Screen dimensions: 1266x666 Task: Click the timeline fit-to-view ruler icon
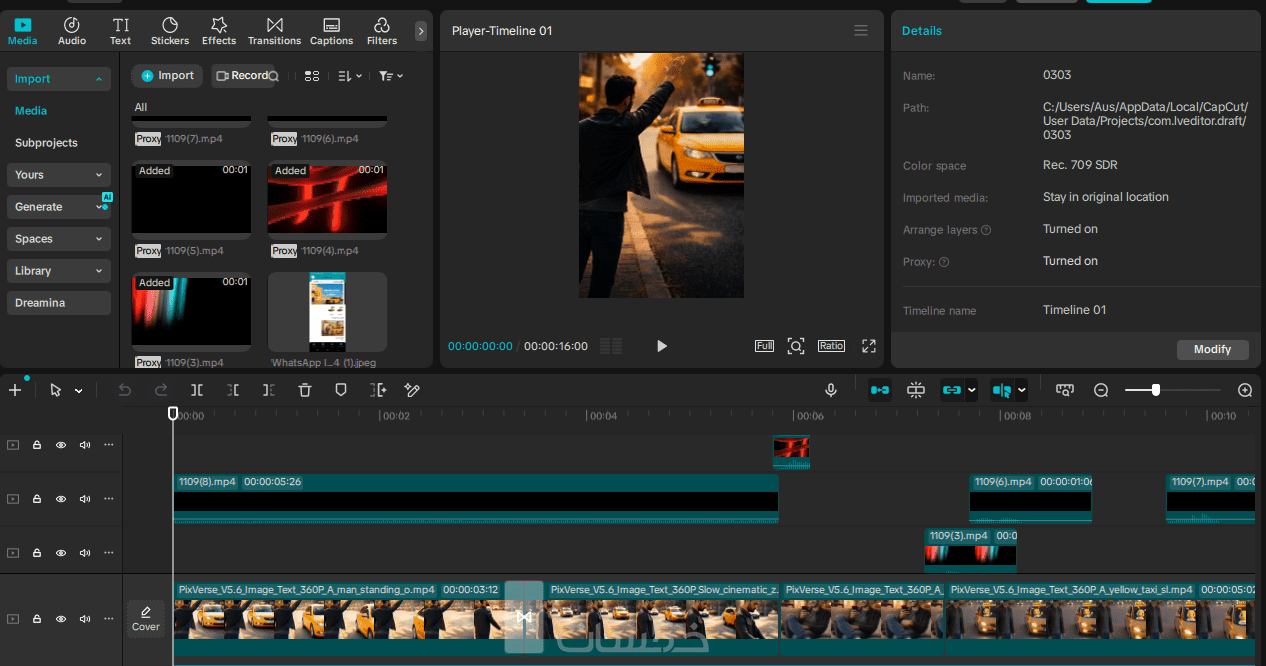(1065, 390)
